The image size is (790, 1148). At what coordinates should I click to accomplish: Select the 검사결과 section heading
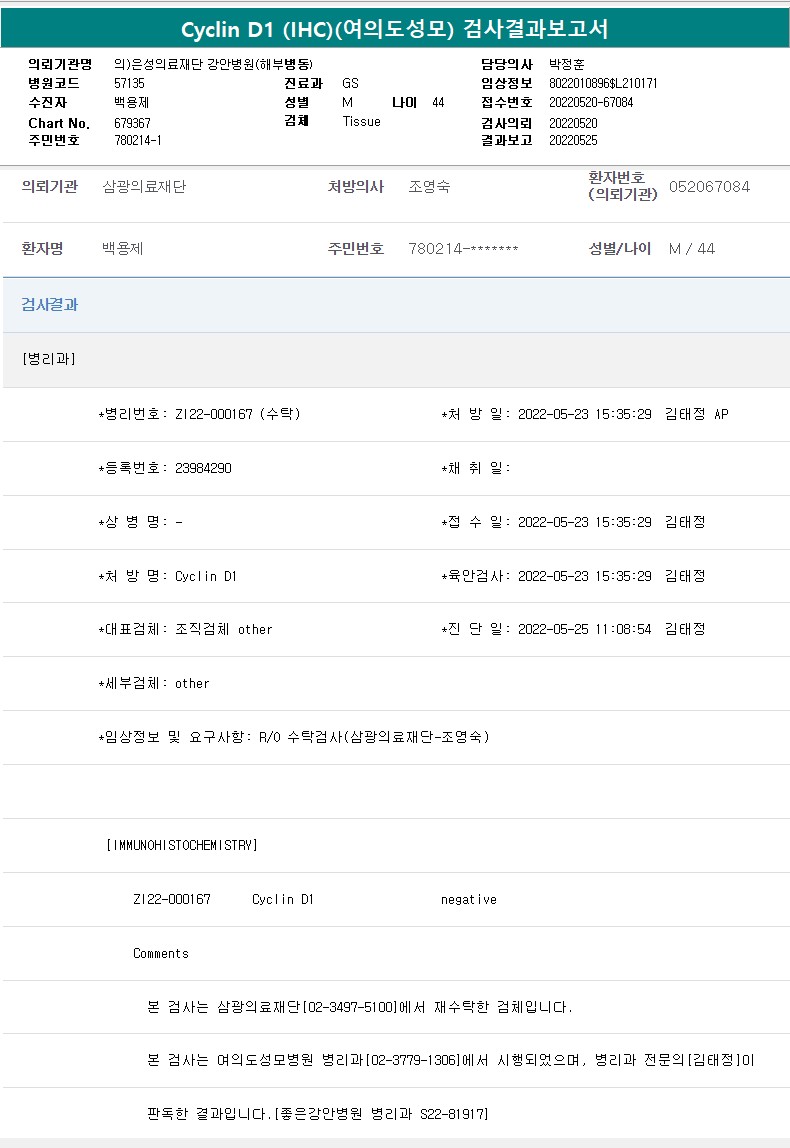pos(50,305)
